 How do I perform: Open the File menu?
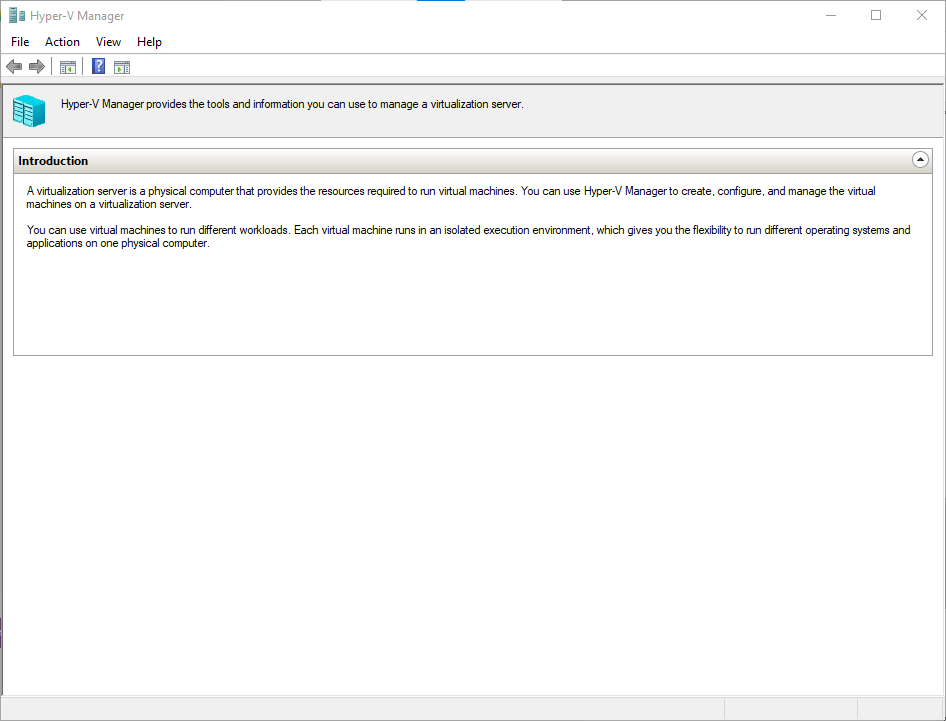pyautogui.click(x=20, y=42)
